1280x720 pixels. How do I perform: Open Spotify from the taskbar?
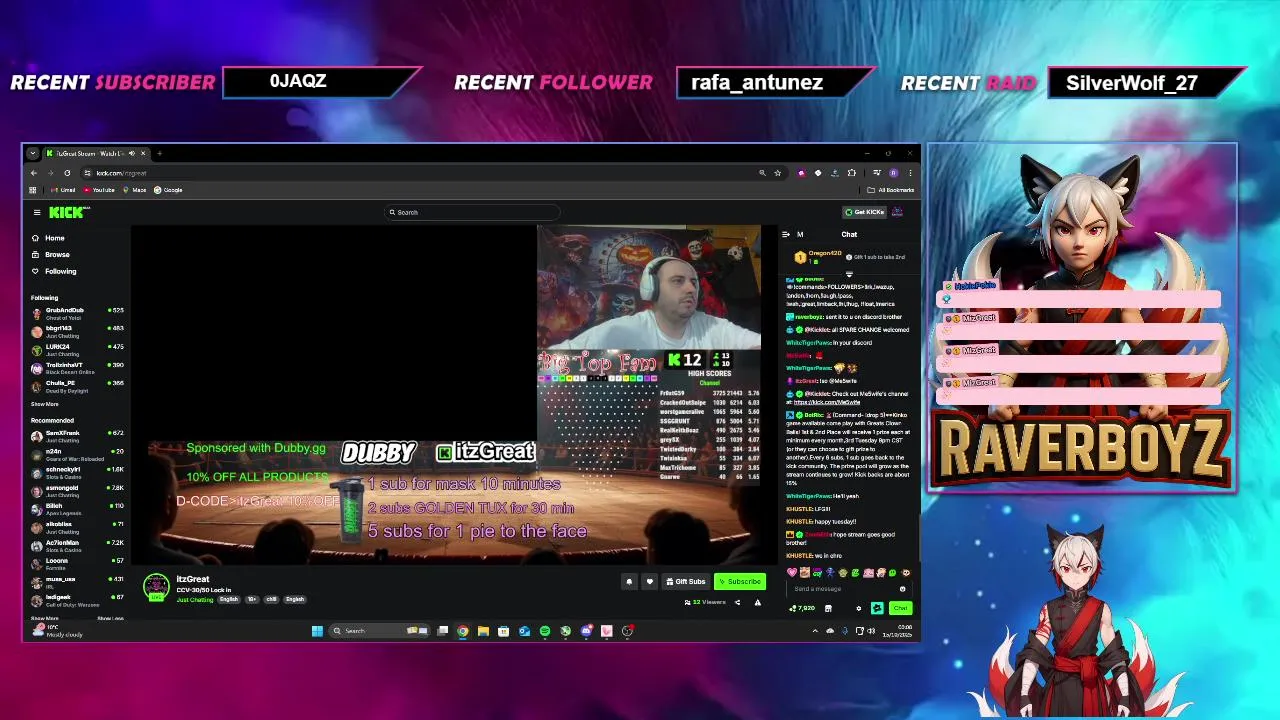544,631
